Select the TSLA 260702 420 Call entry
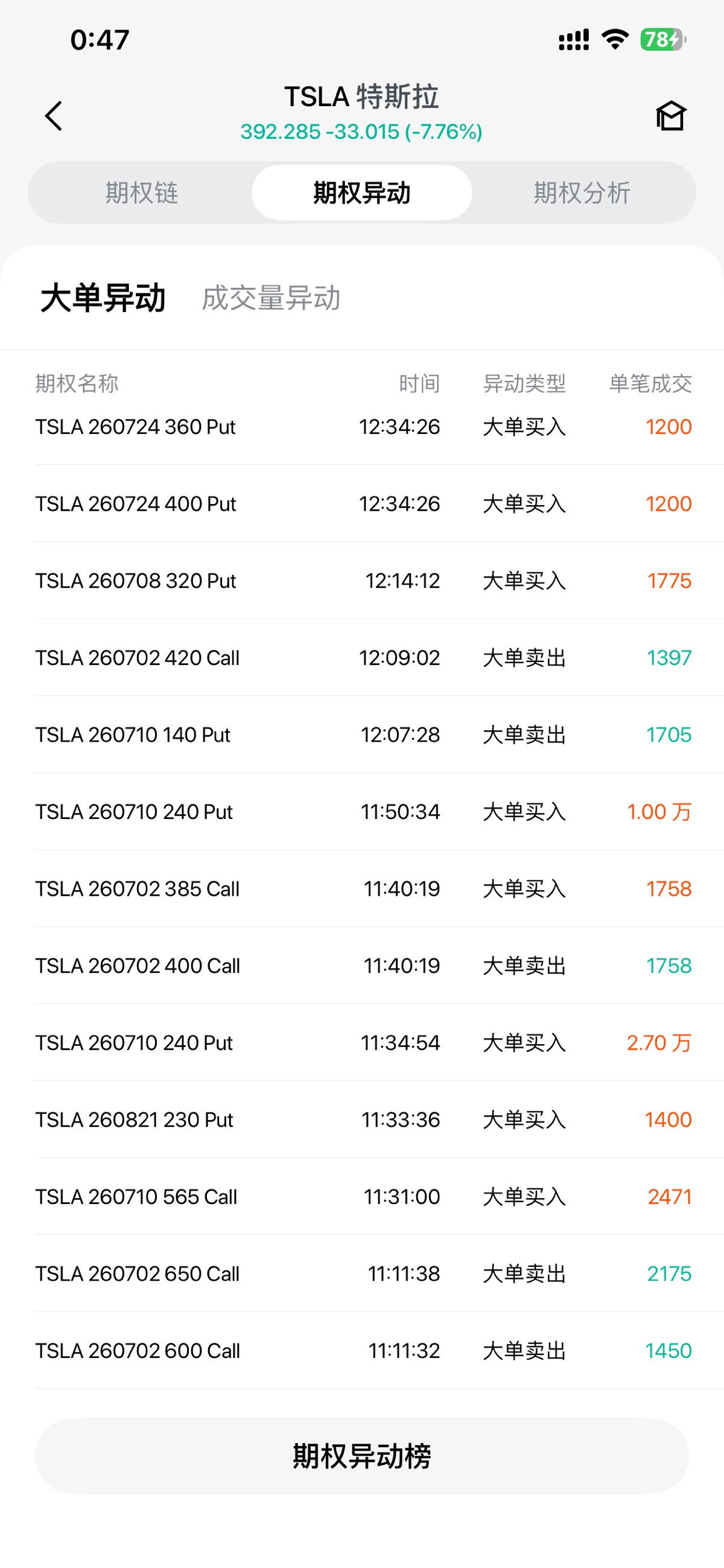This screenshot has height=1568, width=724. (x=363, y=657)
